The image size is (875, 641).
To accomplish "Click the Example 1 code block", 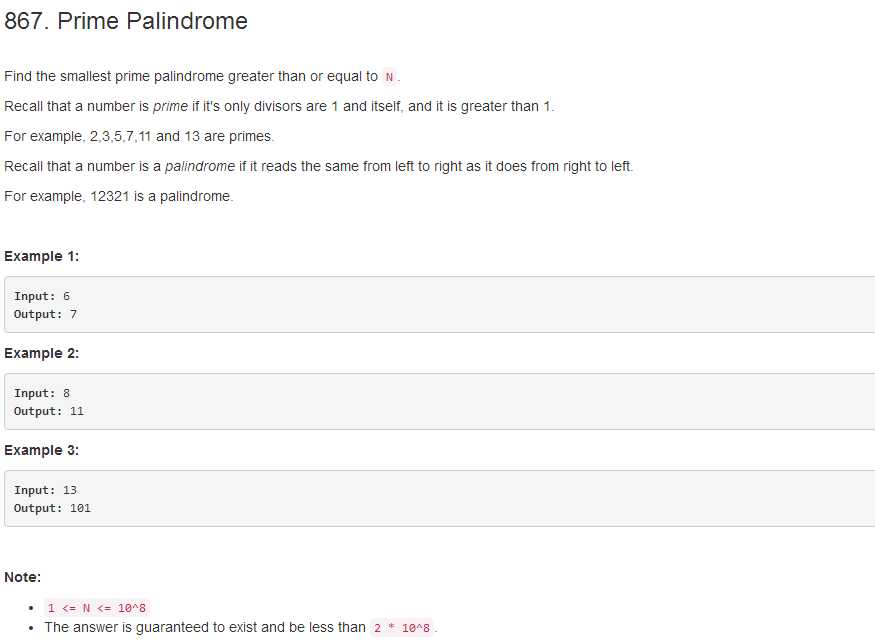I will [x=440, y=305].
